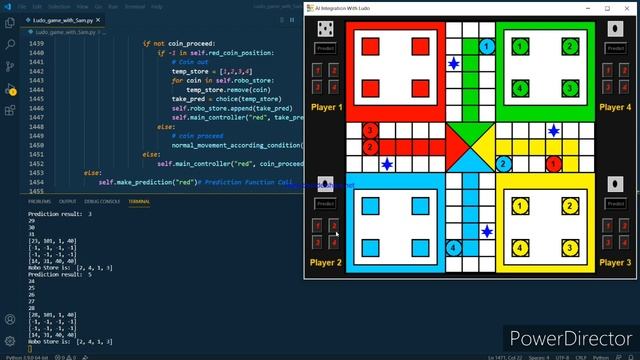Open the Terminal menu
This screenshot has height=360, width=640.
pyautogui.click(x=135, y=7)
